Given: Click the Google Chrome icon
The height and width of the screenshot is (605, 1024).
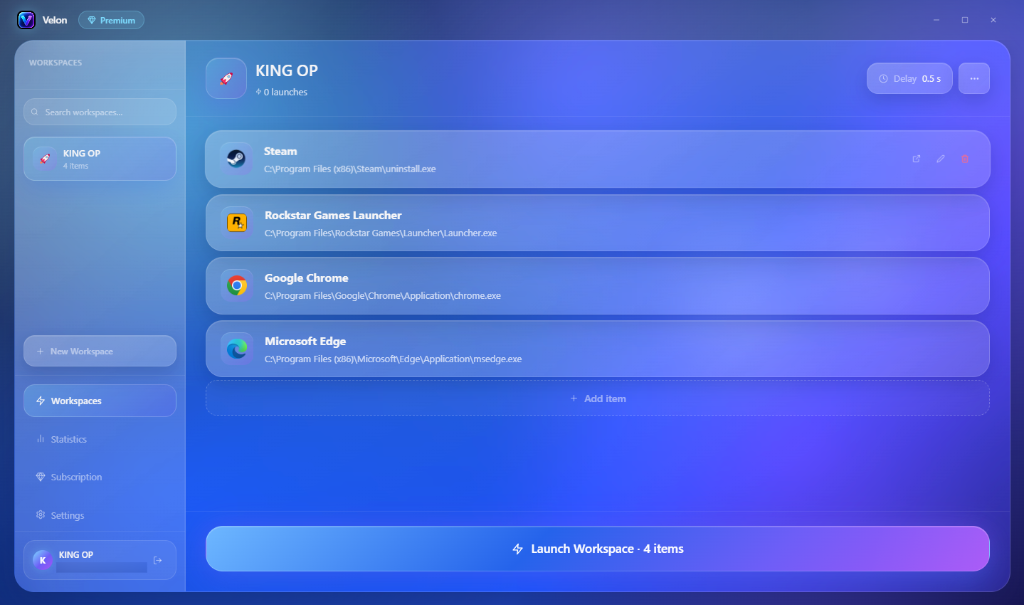Looking at the screenshot, I should click(x=236, y=286).
